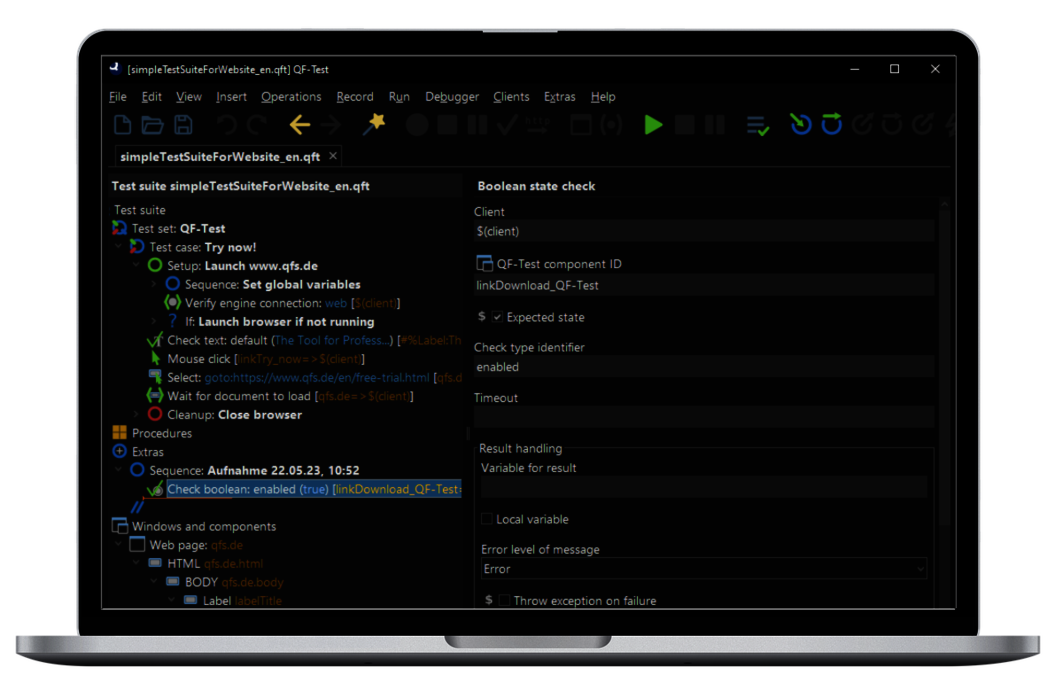Screen dimensions: 1056x681
Task: Click the Open file folder icon
Action: tap(152, 125)
